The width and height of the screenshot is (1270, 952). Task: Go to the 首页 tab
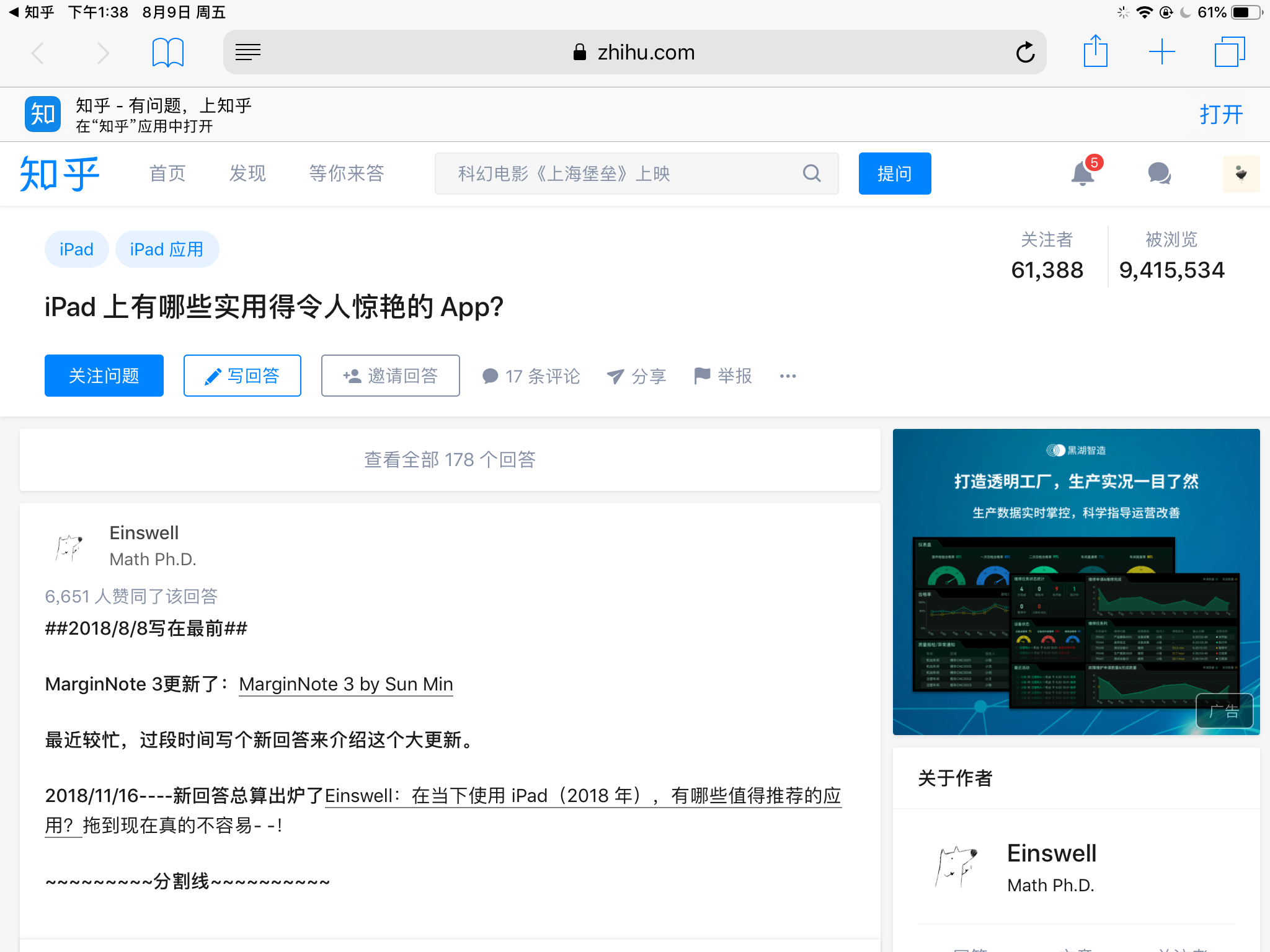[167, 174]
